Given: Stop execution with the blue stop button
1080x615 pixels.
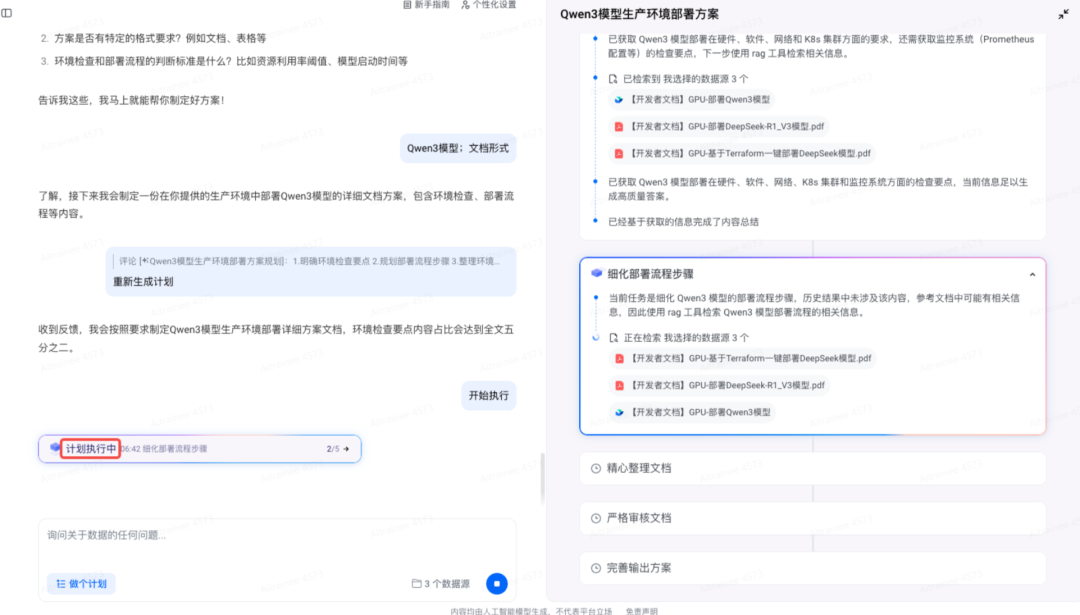Looking at the screenshot, I should [497, 583].
